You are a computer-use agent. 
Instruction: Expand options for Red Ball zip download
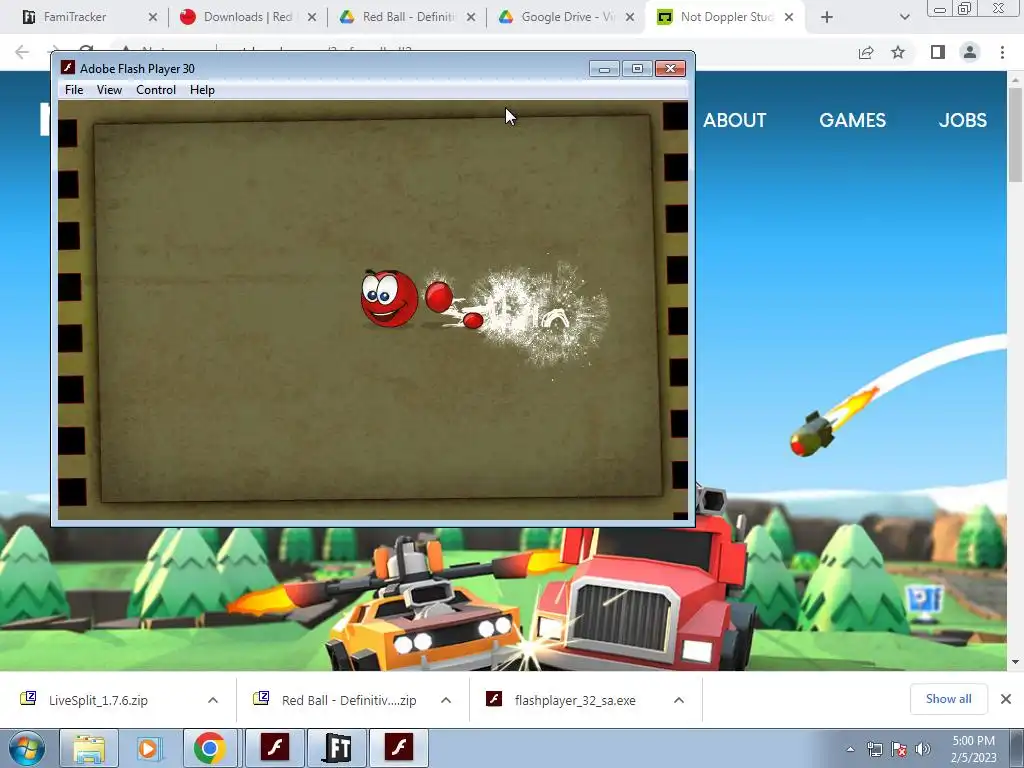click(446, 700)
